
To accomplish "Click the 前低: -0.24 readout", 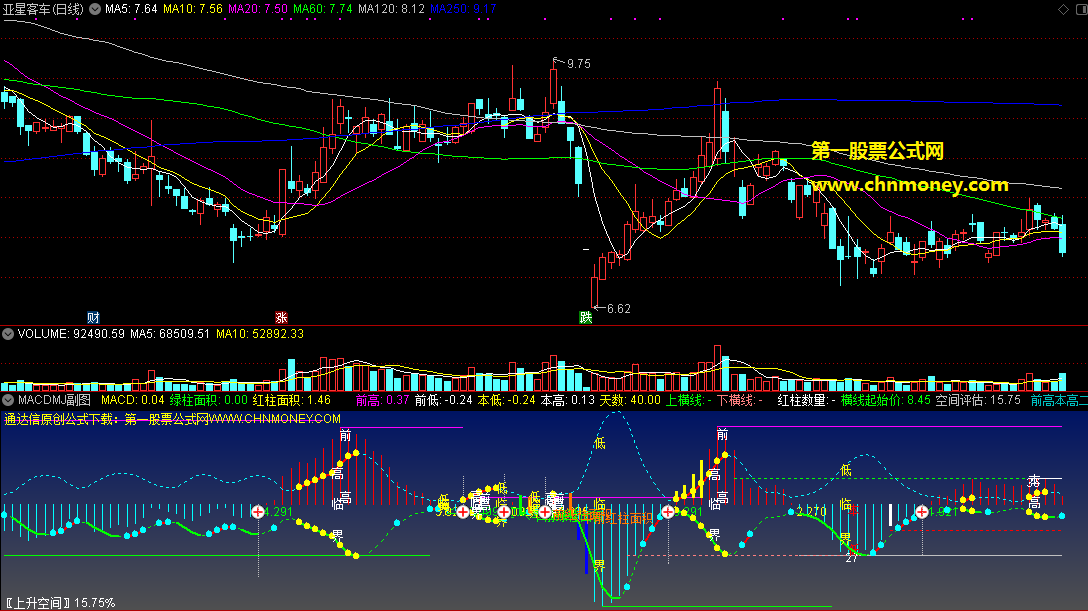I will click(x=443, y=400).
